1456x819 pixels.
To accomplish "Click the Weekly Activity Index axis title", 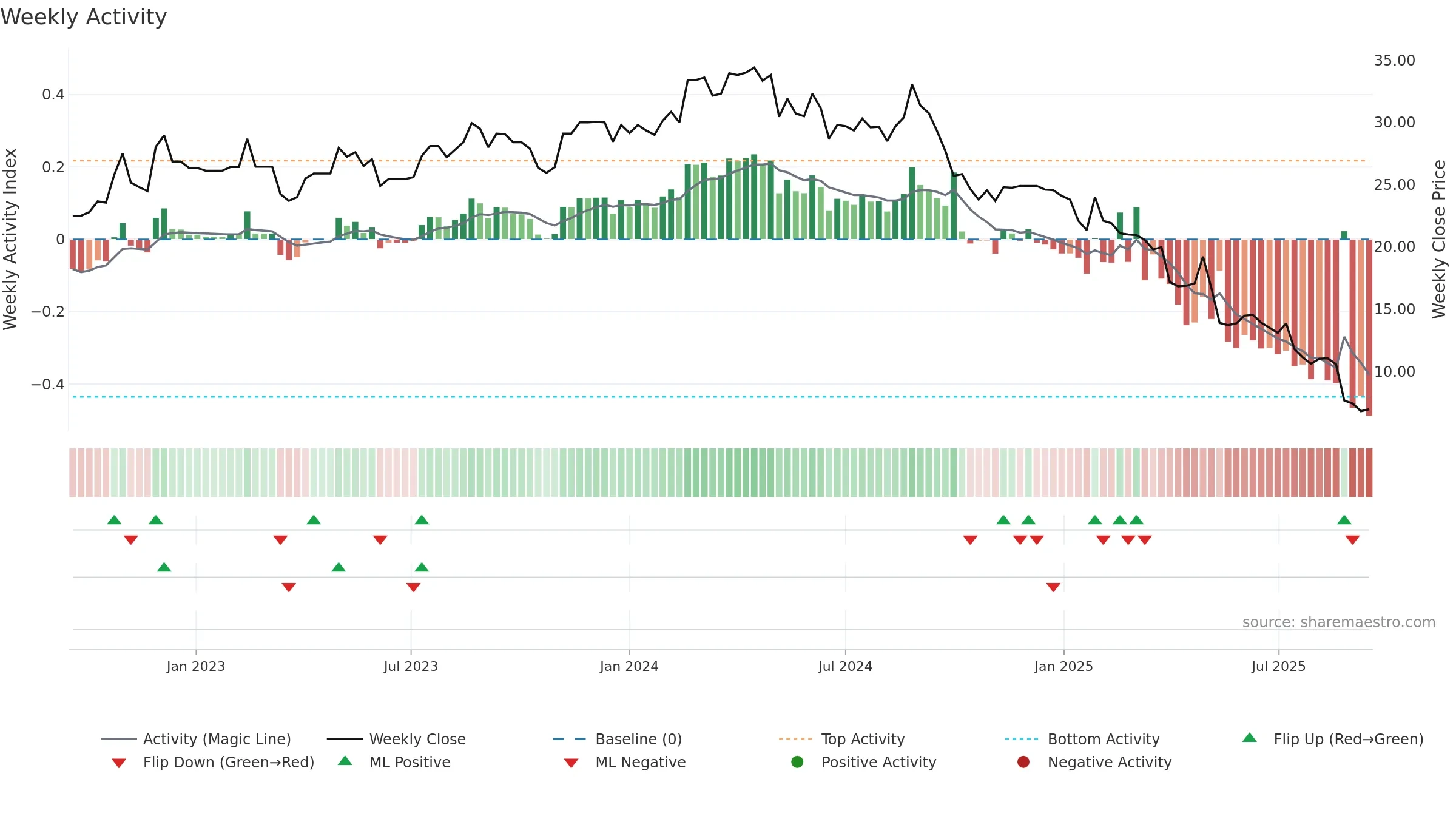I will 10,239.
